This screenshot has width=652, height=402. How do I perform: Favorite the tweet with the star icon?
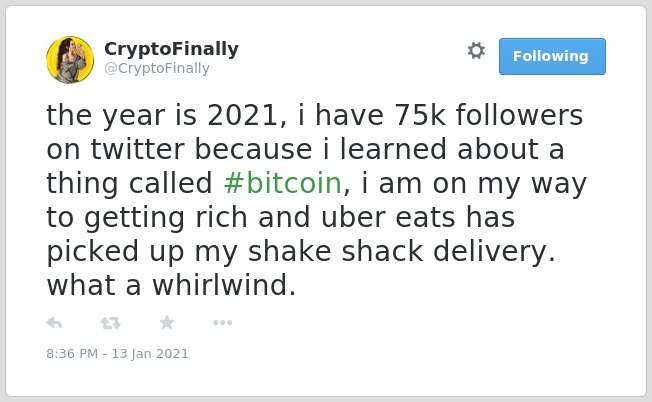(167, 322)
